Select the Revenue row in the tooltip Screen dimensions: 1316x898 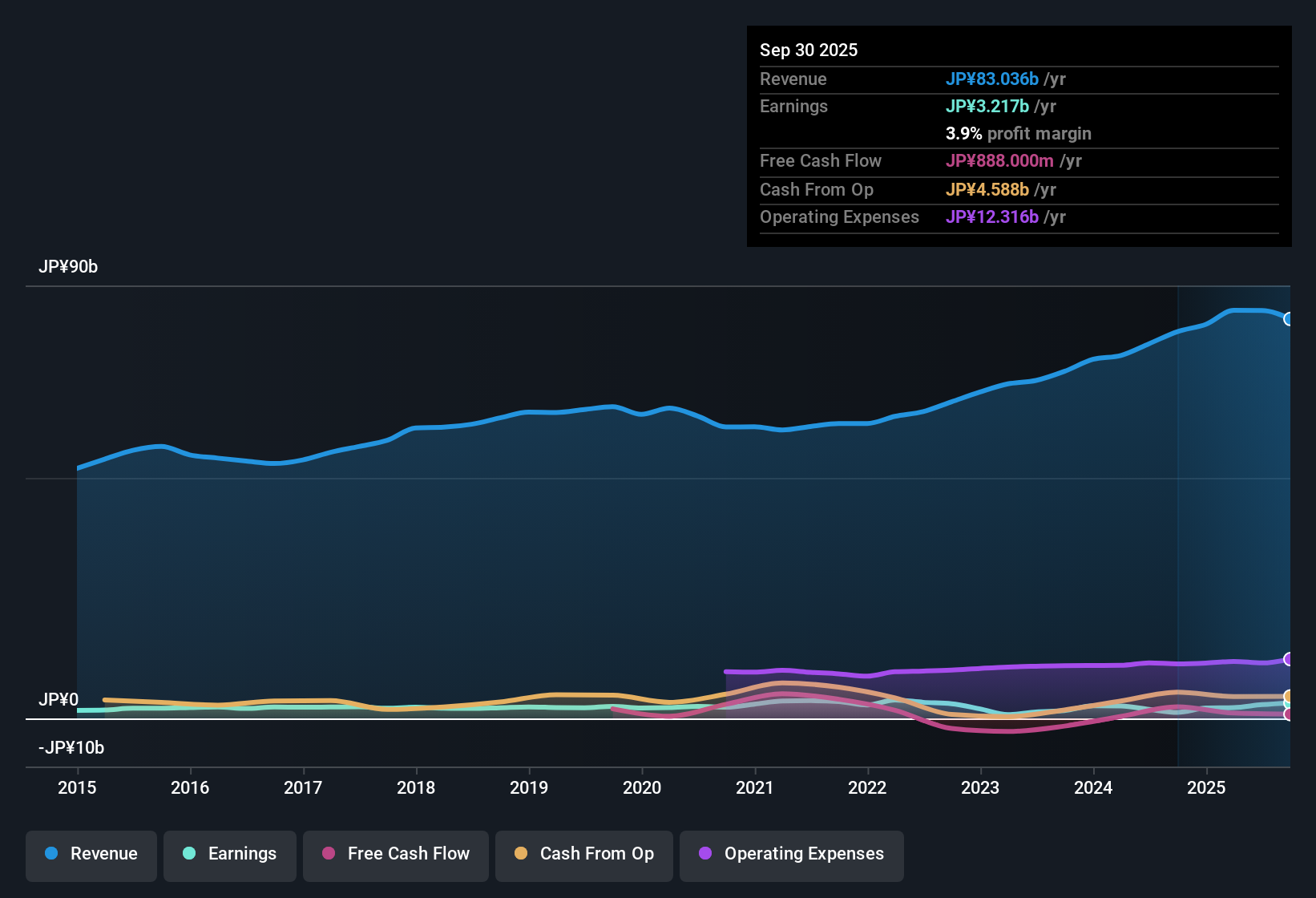click(x=1018, y=79)
